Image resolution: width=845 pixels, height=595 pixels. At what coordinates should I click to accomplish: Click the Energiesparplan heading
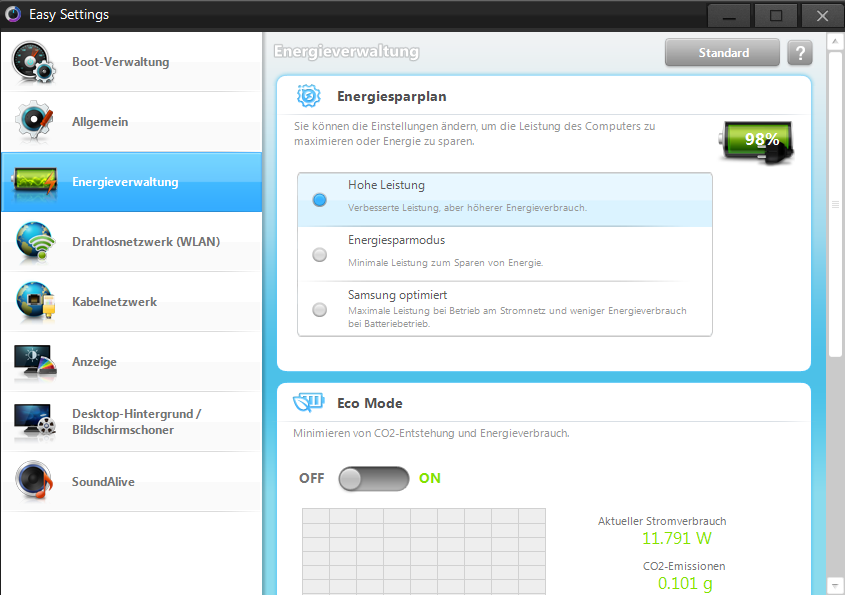(x=392, y=96)
